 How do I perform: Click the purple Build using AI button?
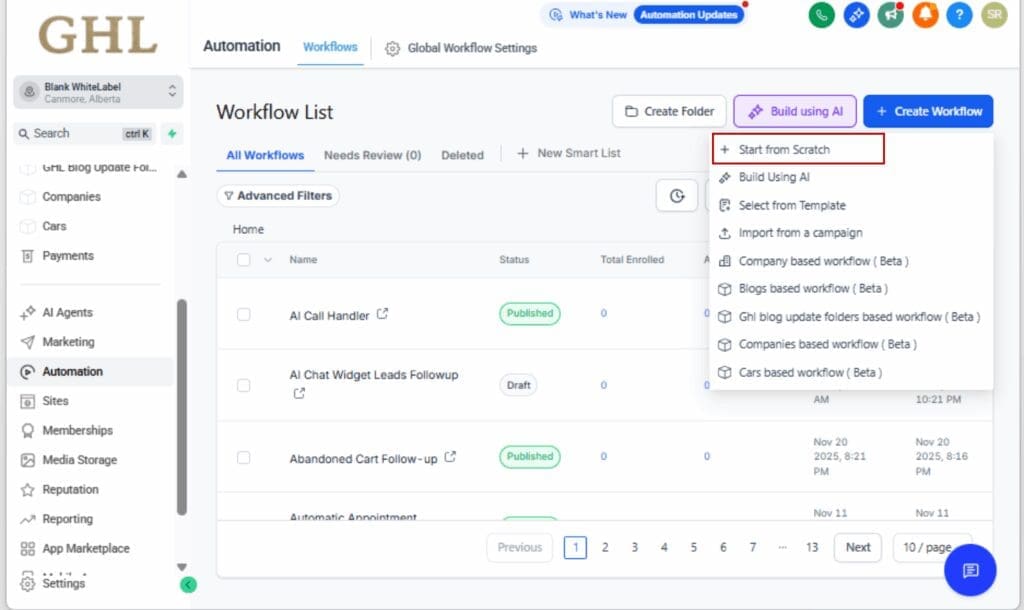pyautogui.click(x=795, y=112)
